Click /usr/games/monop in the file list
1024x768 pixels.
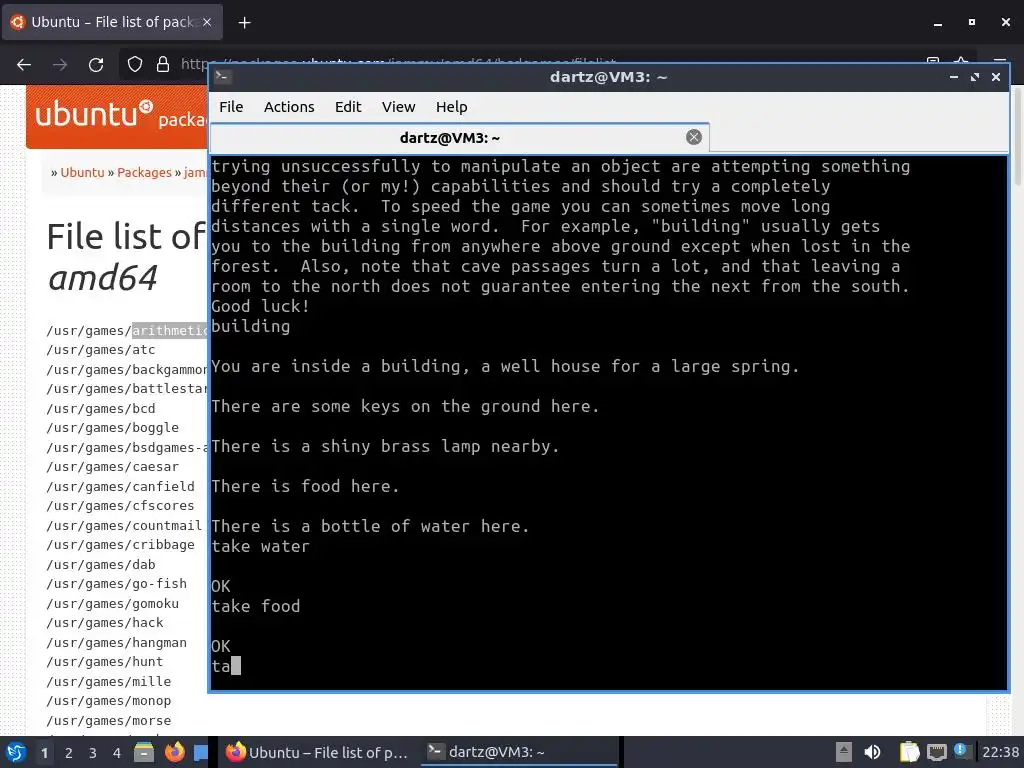108,701
